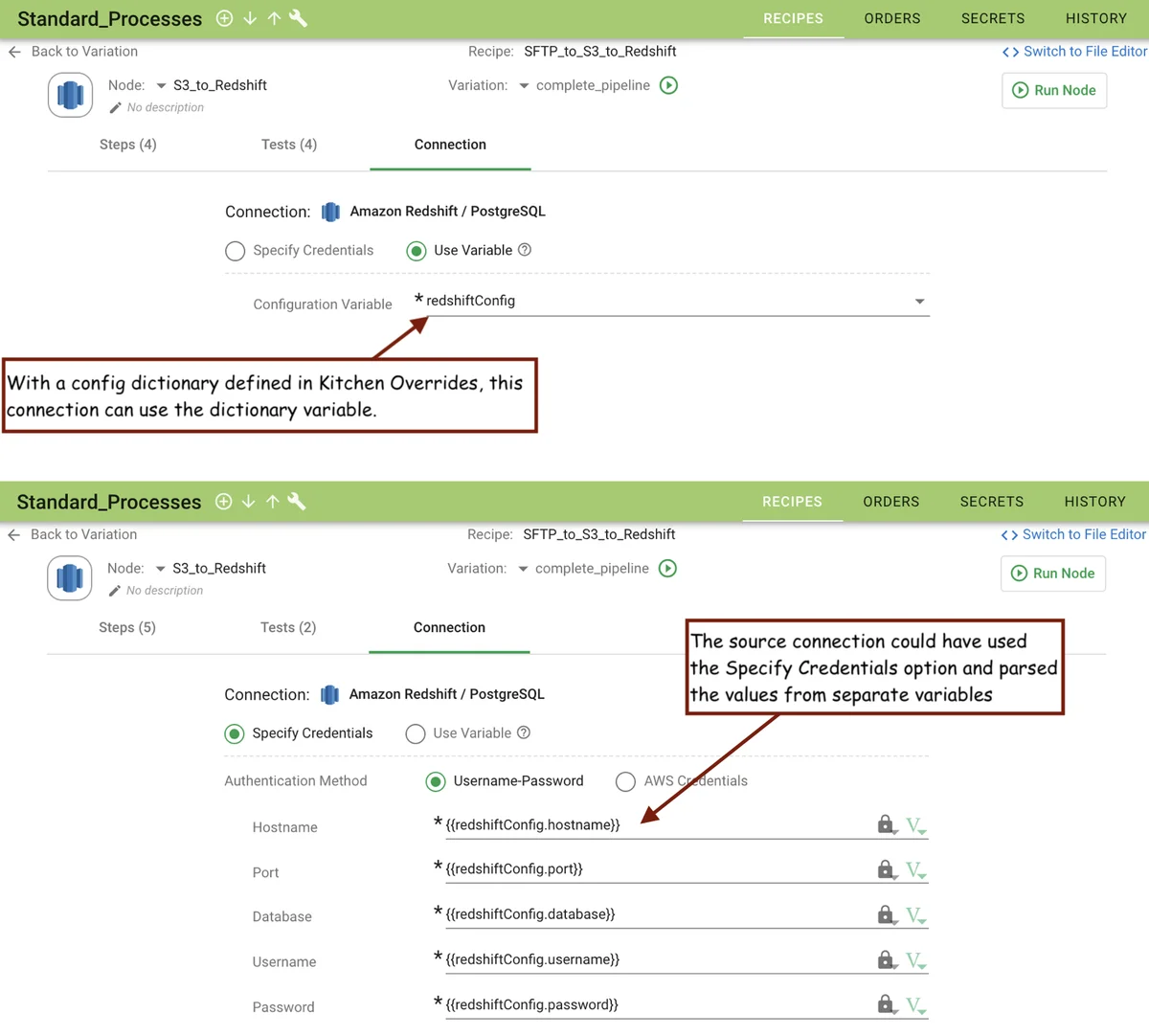Click the wrench icon in the topmost header
This screenshot has height=1036, width=1149.
coord(298,18)
